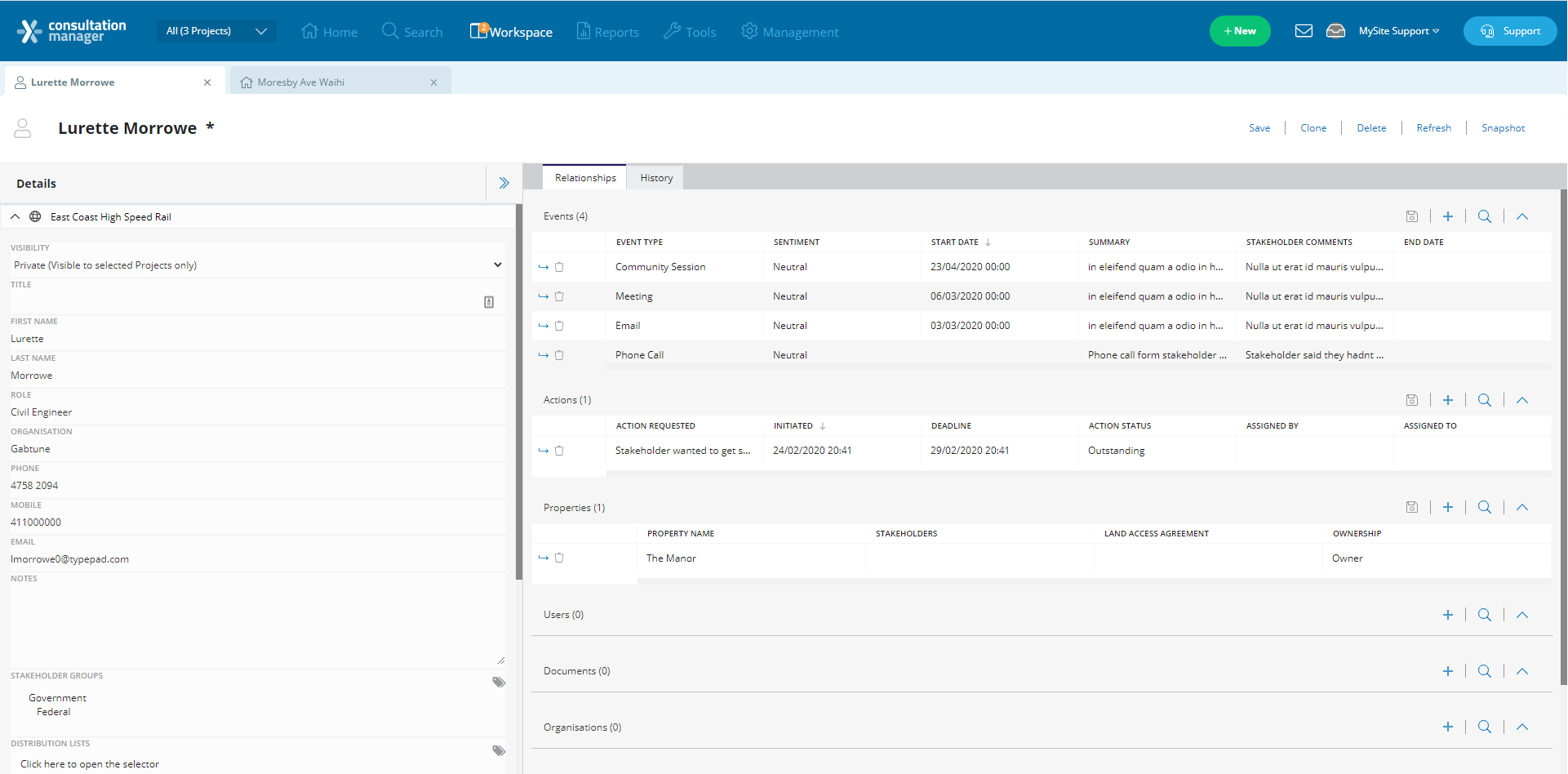Click the Snapshot link
The image size is (1568, 774).
[x=1503, y=128]
